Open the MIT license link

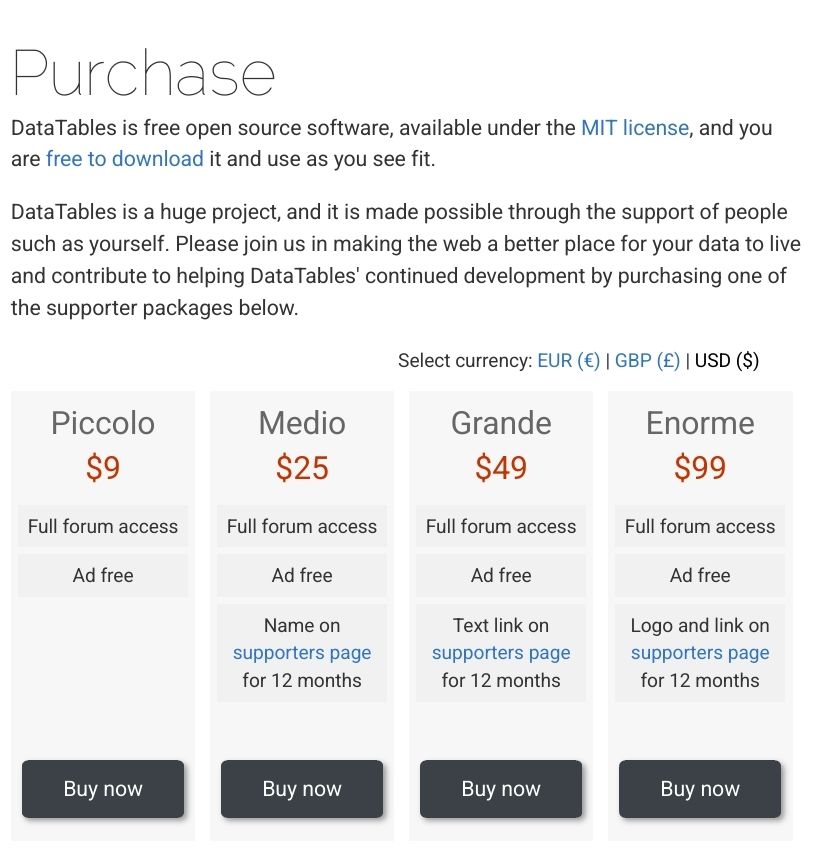(634, 128)
